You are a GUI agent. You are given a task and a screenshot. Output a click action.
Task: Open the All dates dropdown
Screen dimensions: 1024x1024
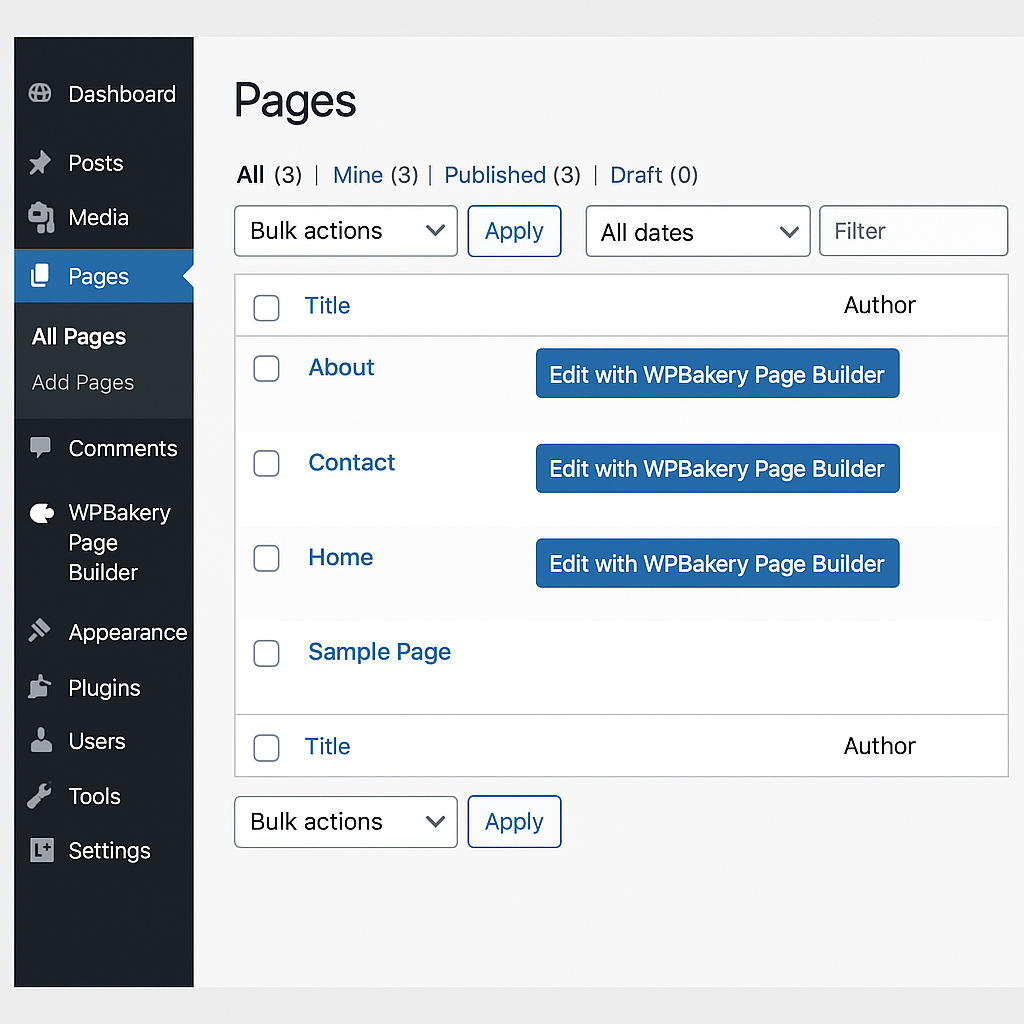pos(698,231)
